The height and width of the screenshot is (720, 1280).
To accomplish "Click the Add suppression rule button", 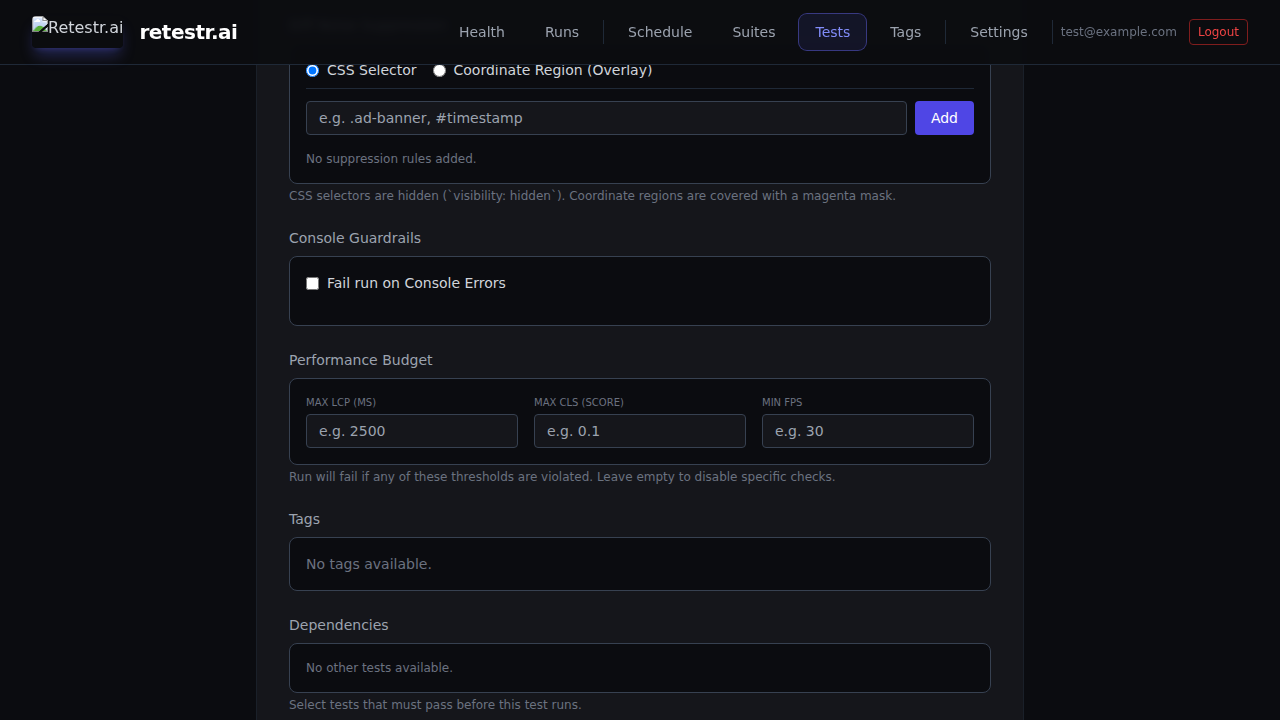I will [x=943, y=117].
